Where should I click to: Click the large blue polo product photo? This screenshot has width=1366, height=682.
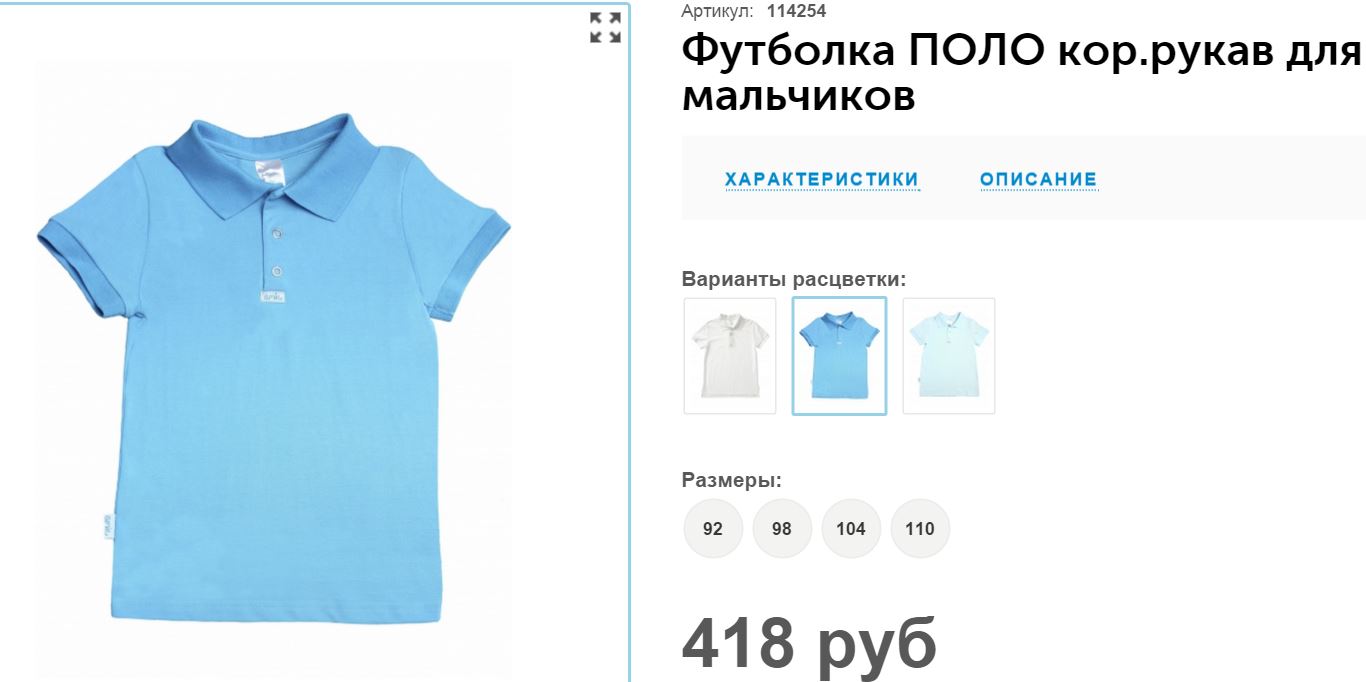[274, 370]
